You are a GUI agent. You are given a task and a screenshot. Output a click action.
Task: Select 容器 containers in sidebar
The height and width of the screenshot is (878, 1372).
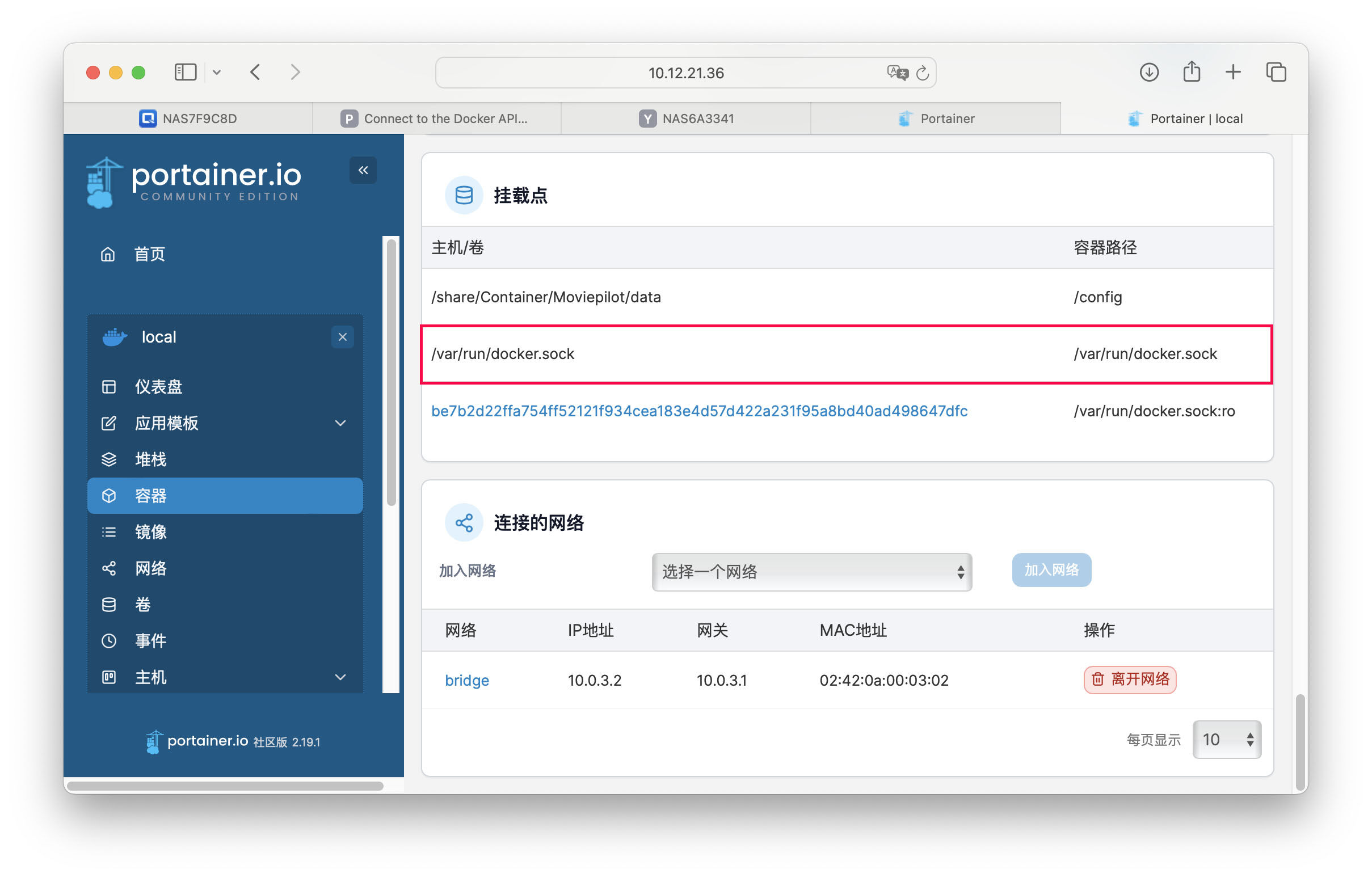[x=225, y=496]
